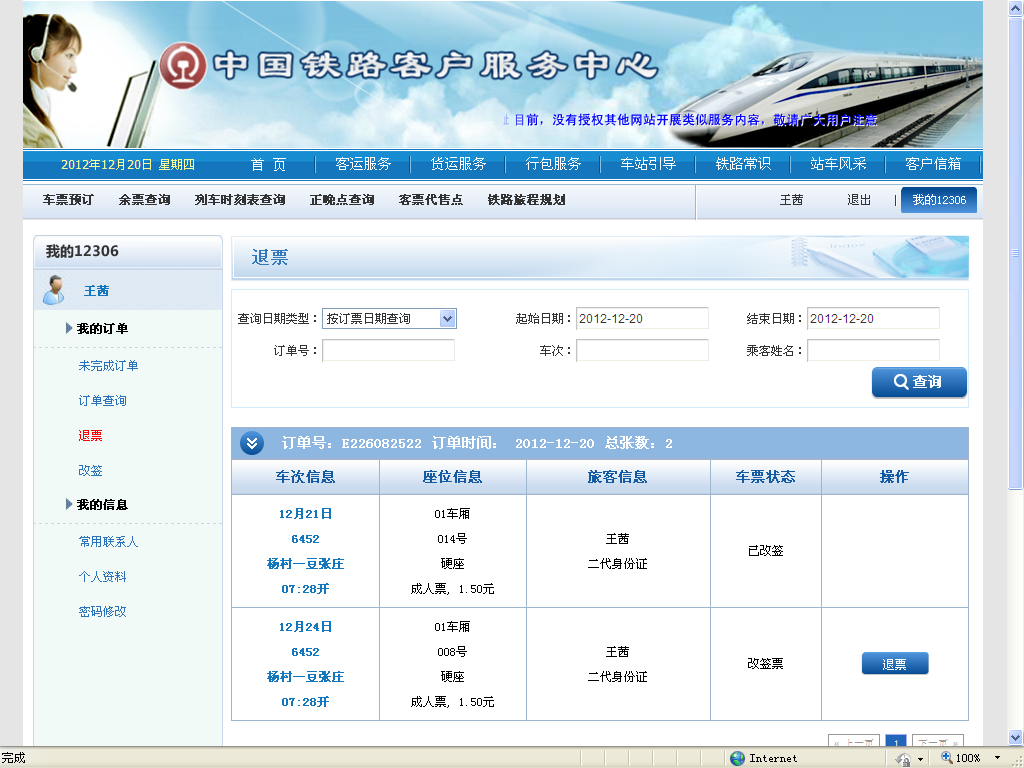Click the 王茜 username in the top bar
Image resolution: width=1024 pixels, height=768 pixels.
[x=791, y=200]
